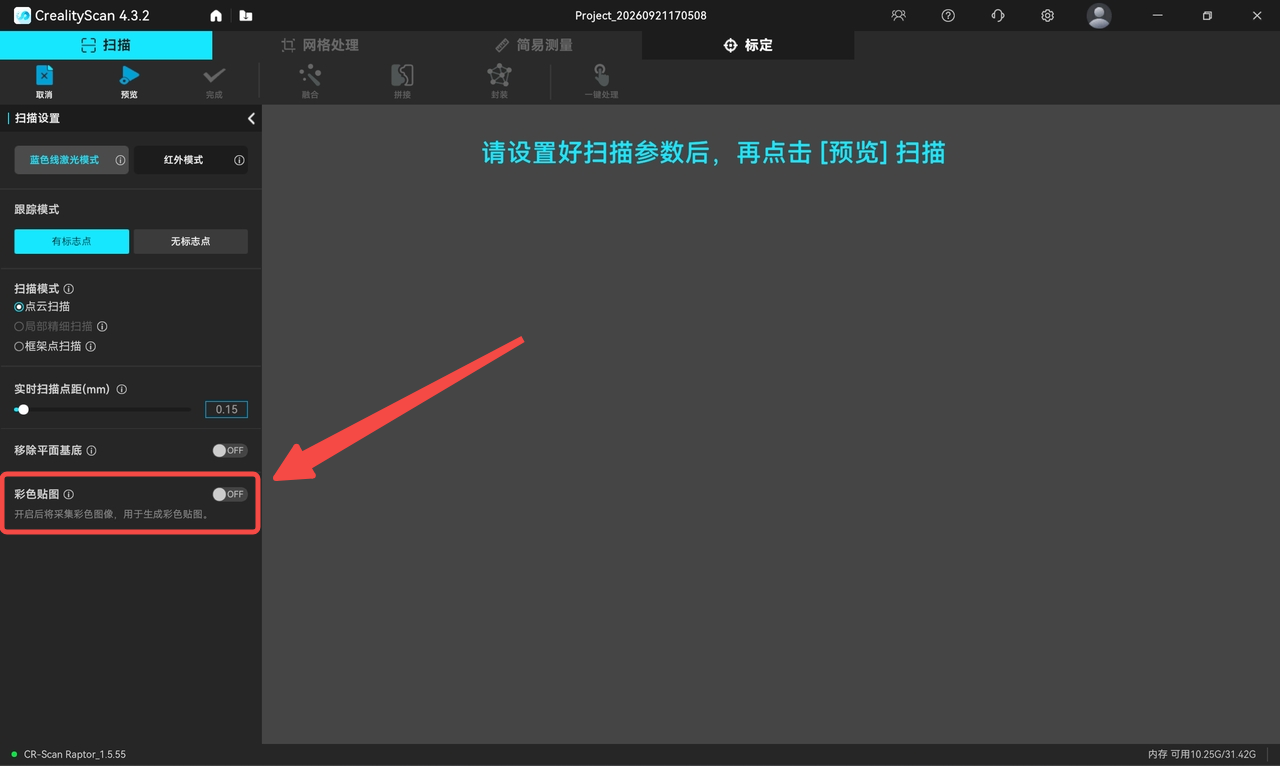
Task: Enable the 彩色贴图 color texture switch
Action: [x=229, y=494]
